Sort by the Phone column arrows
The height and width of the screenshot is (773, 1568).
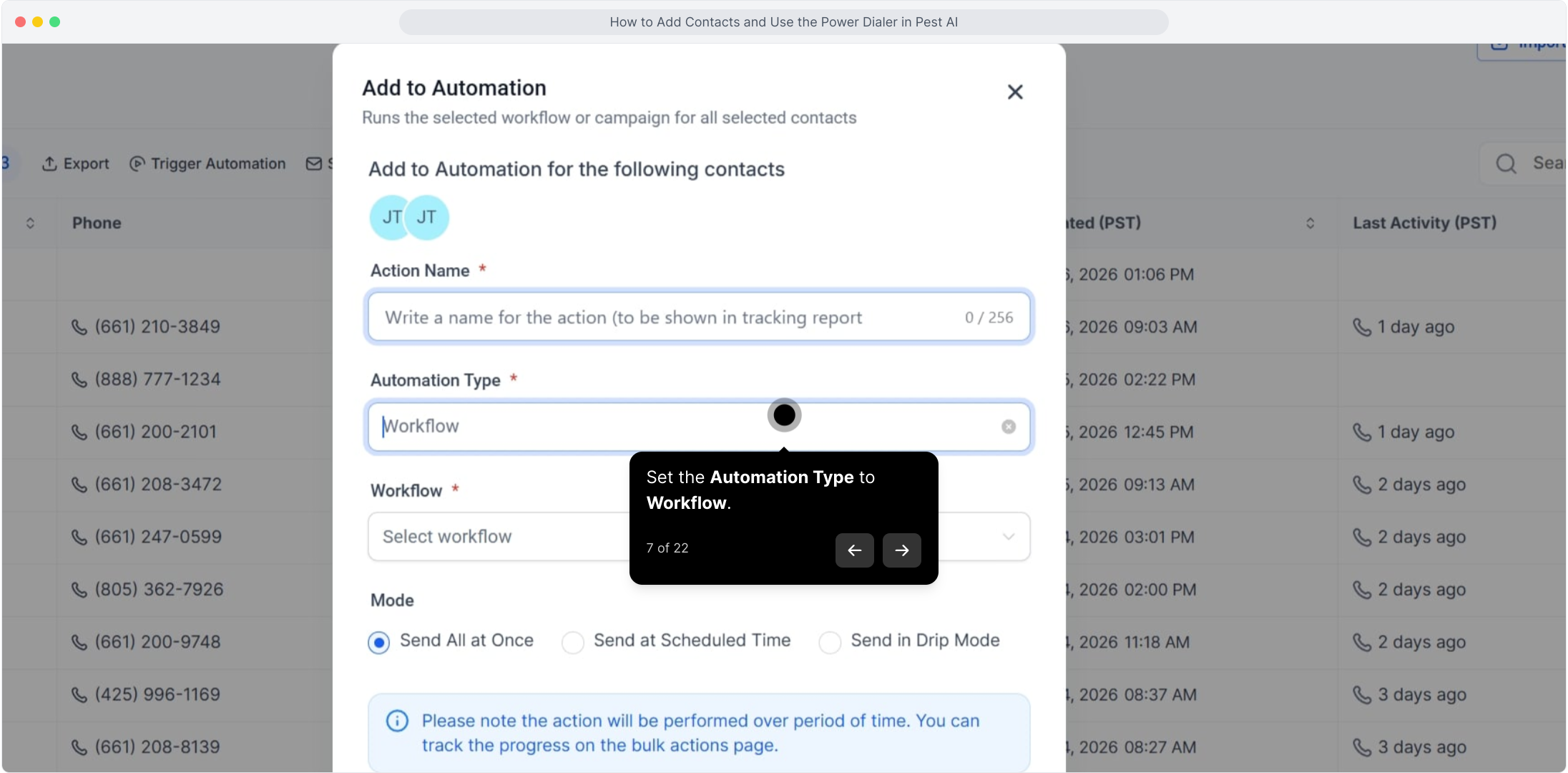(30, 223)
